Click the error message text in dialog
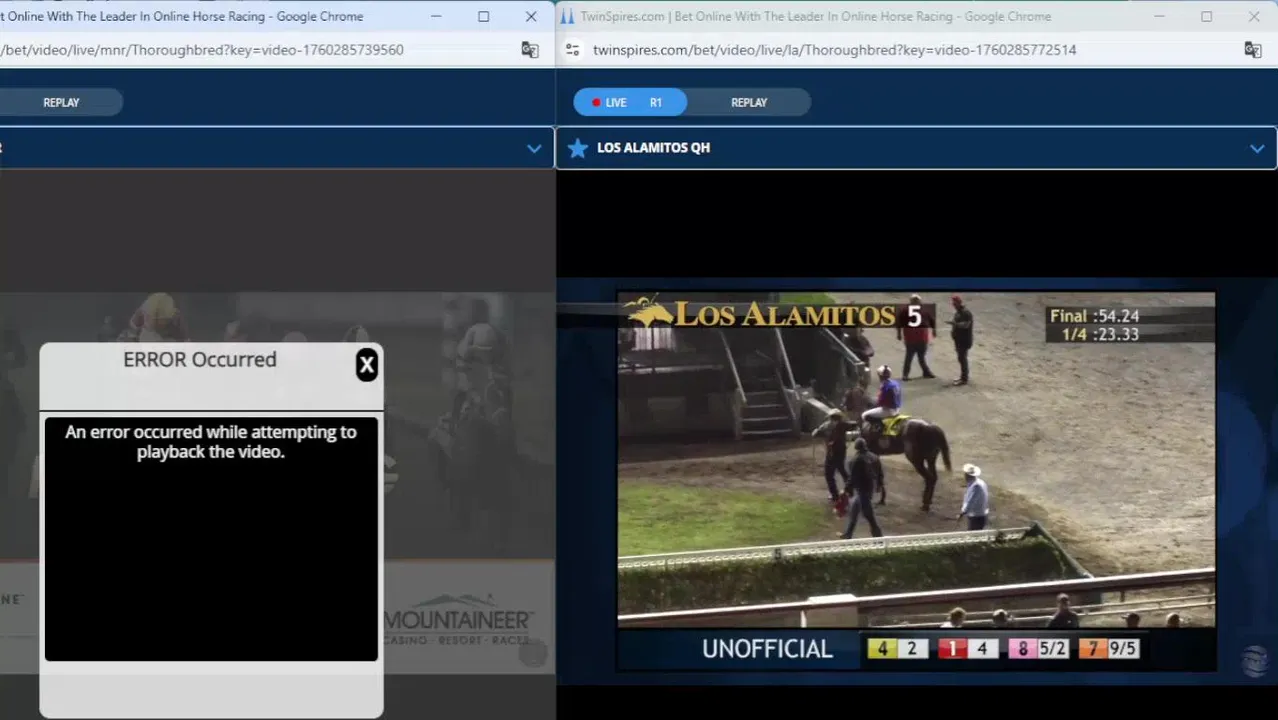1278x720 pixels. (x=211, y=442)
